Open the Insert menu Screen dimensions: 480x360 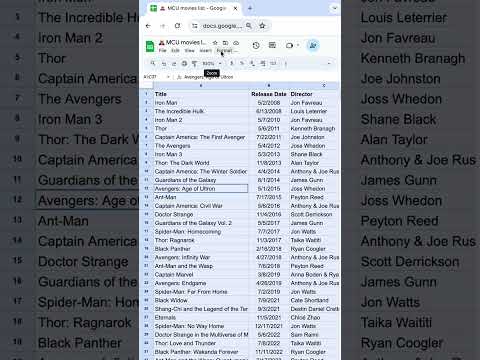coord(206,51)
